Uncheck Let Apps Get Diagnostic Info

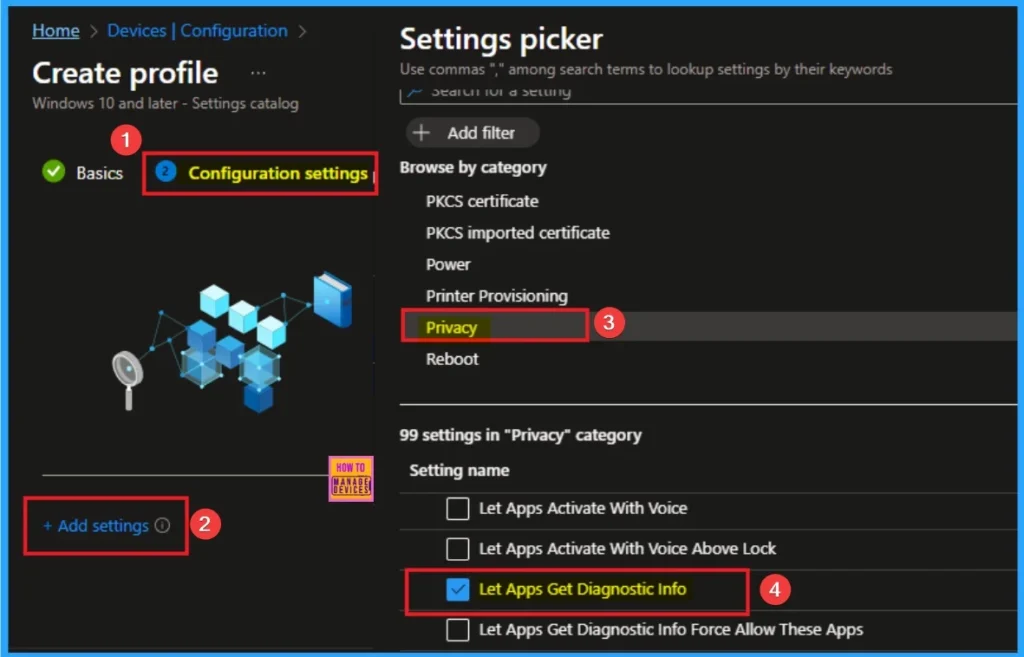[458, 590]
